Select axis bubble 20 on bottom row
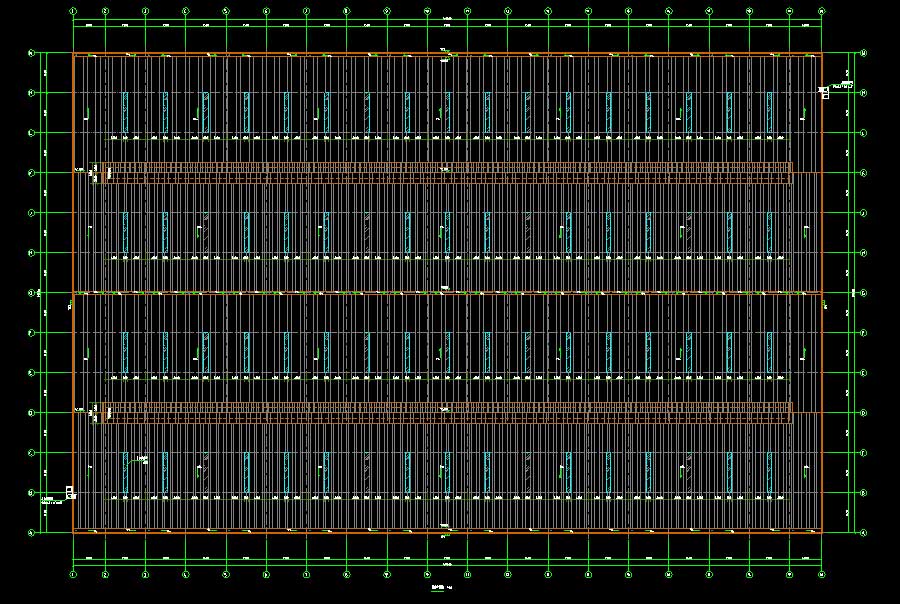Image resolution: width=900 pixels, height=604 pixels. pos(821,574)
